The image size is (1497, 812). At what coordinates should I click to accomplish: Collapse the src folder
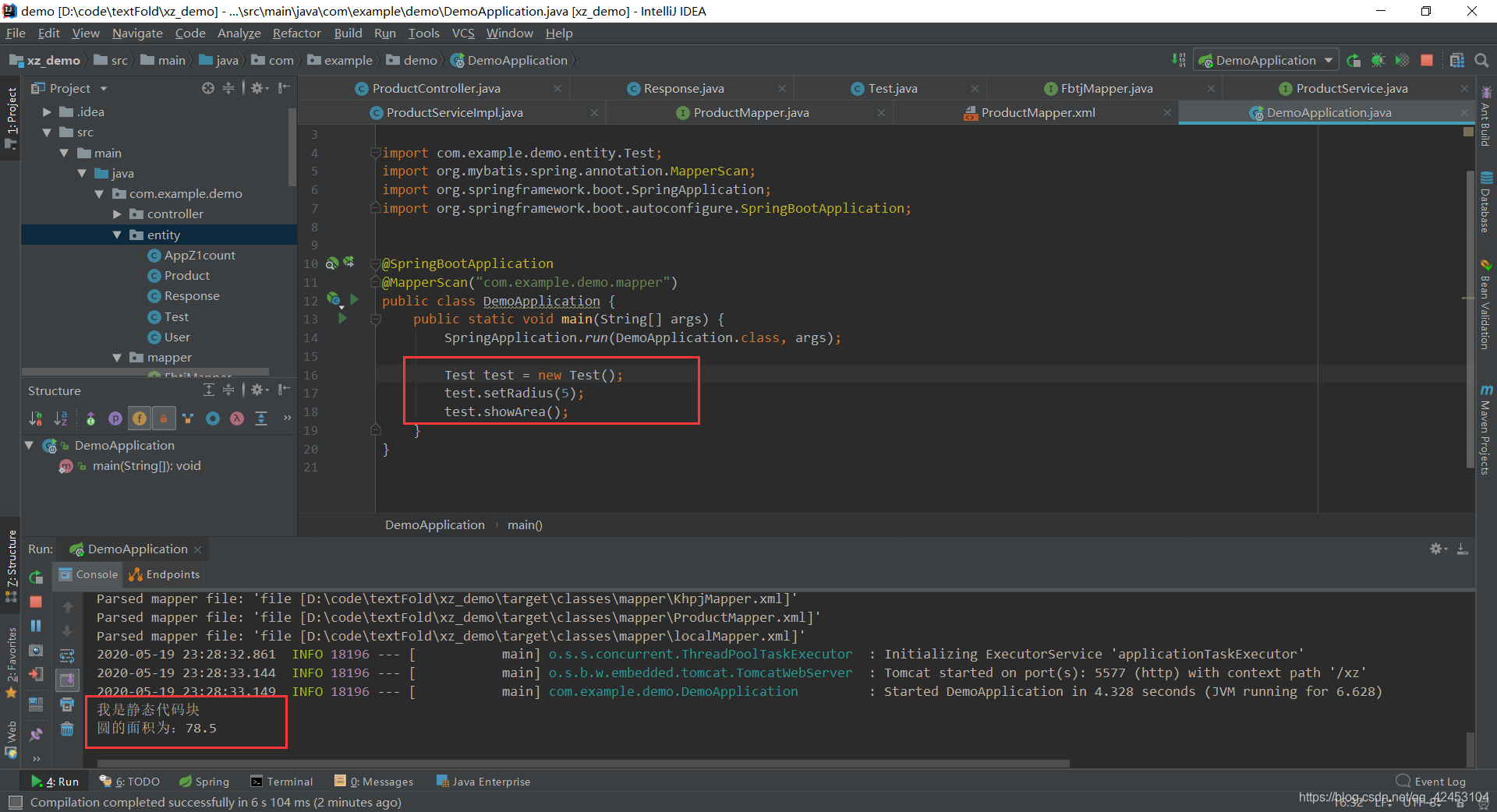[47, 132]
